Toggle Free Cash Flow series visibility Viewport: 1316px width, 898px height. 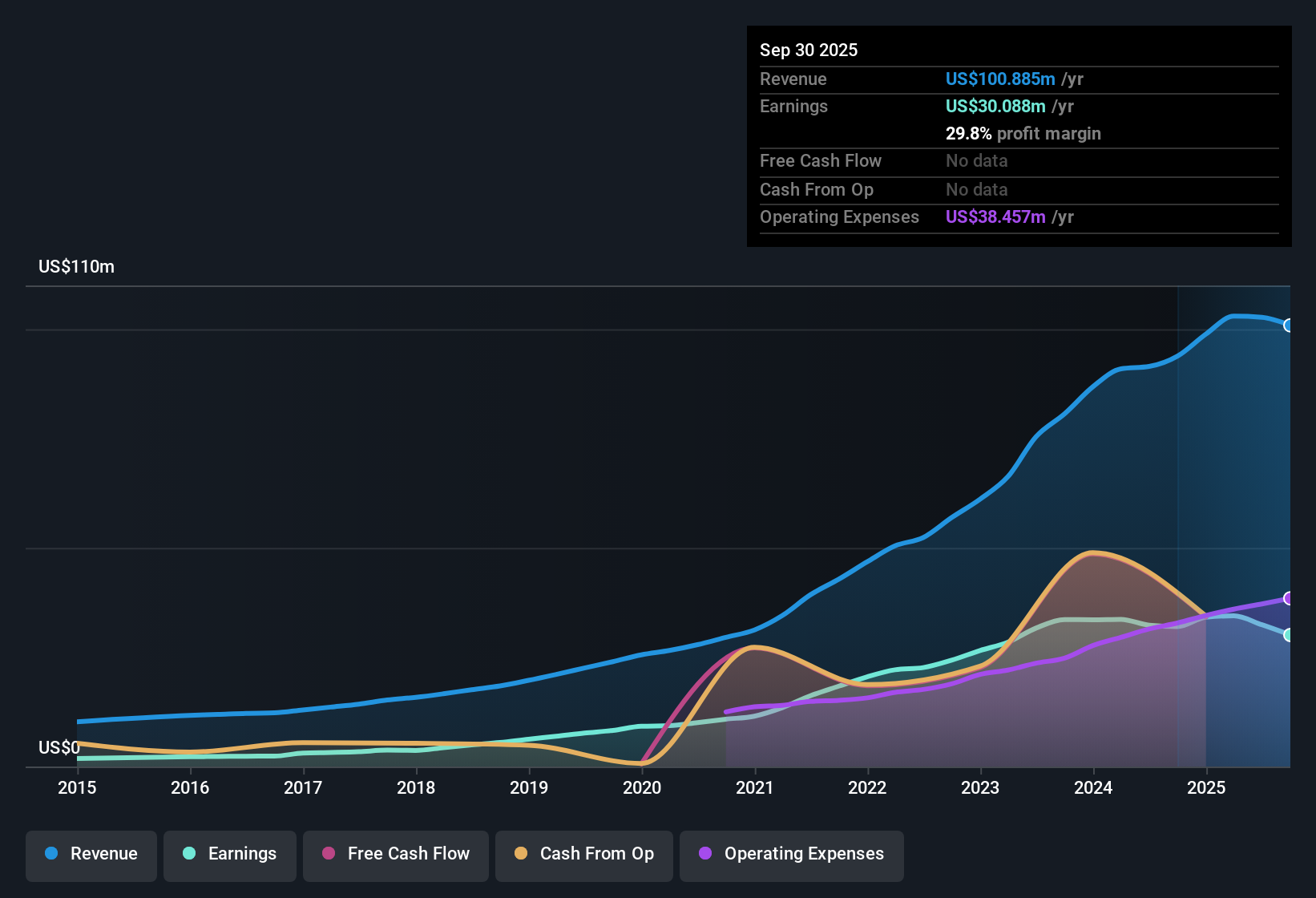[396, 856]
